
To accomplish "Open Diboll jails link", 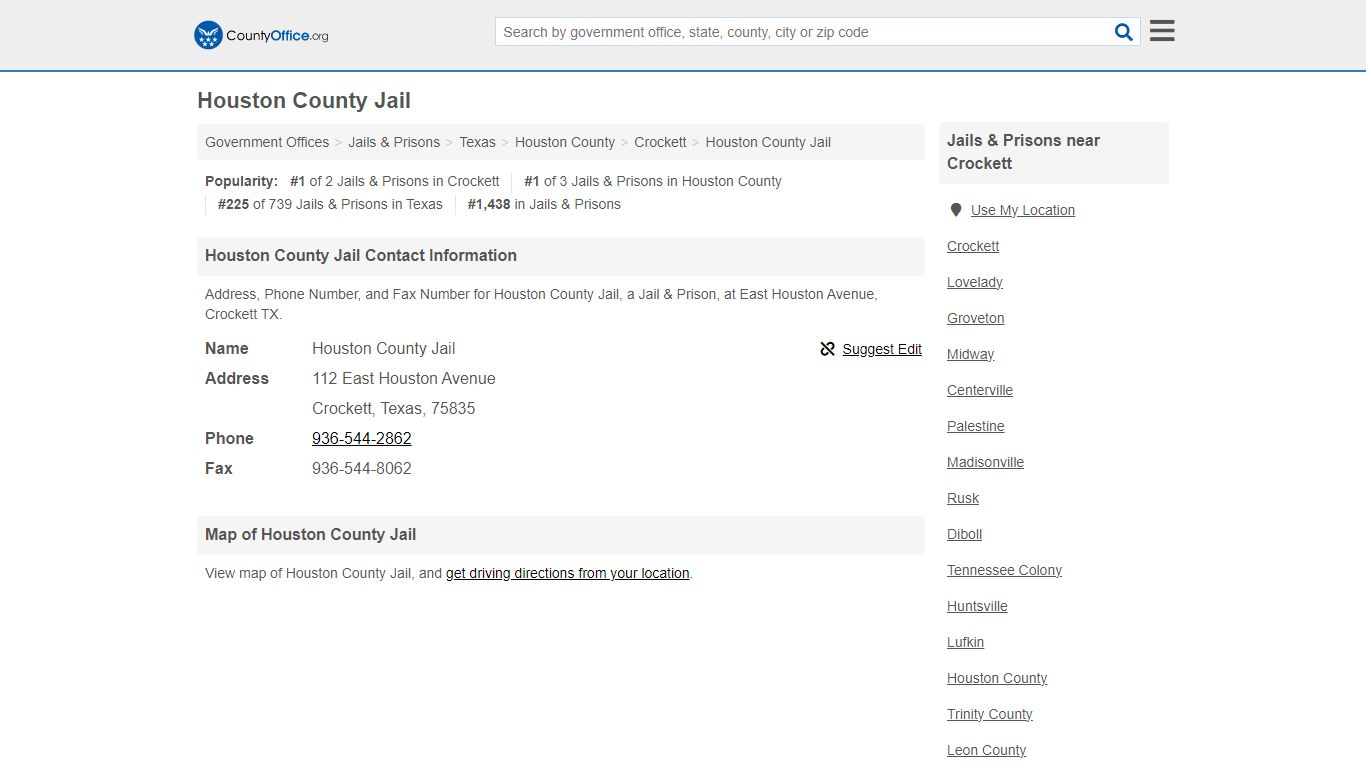I will [x=965, y=534].
